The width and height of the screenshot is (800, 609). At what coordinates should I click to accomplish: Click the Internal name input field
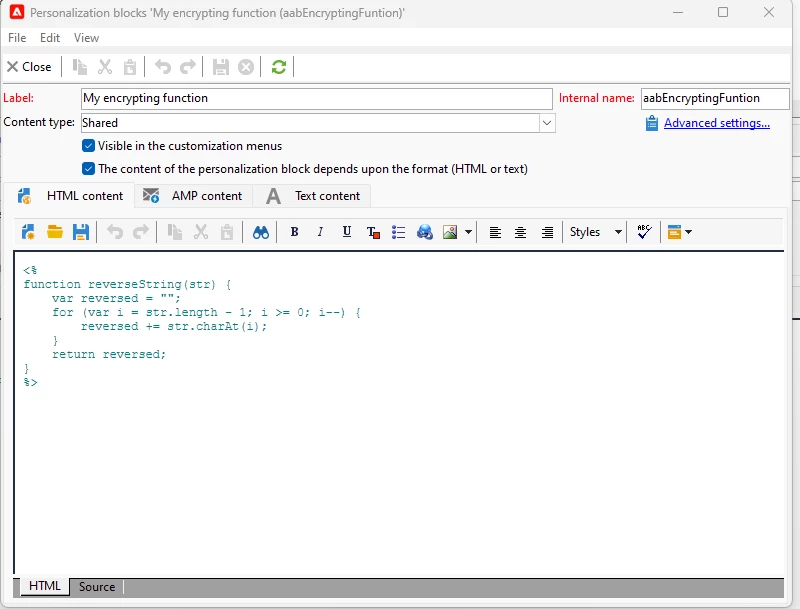[x=714, y=98]
